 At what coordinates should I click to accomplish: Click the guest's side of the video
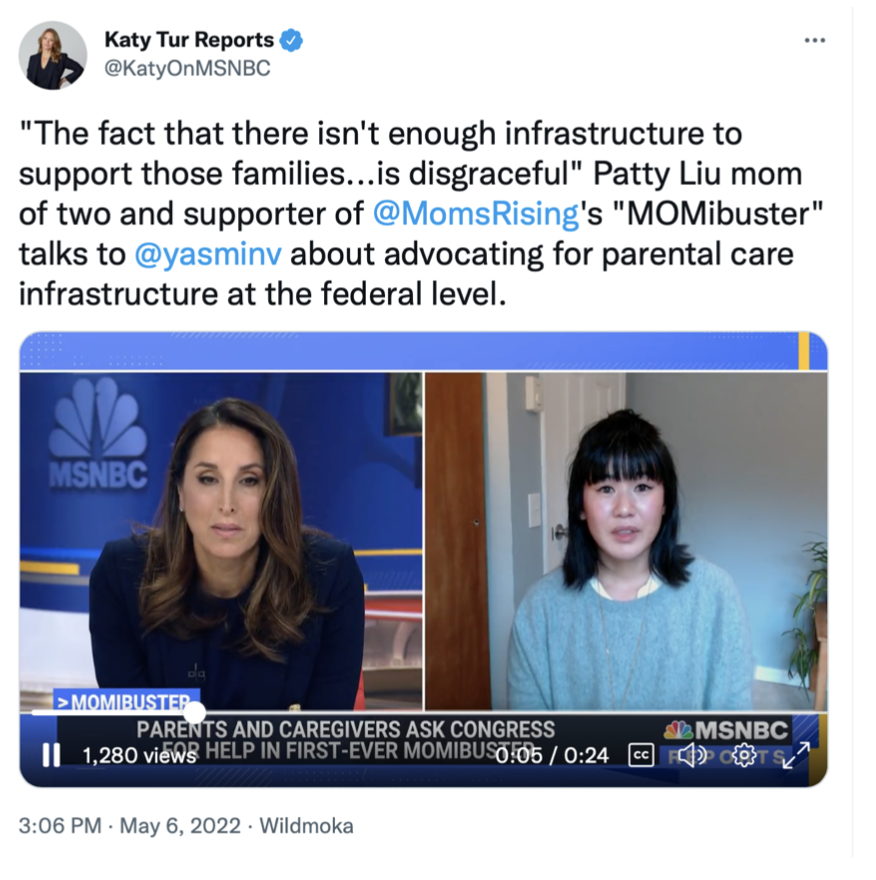(x=626, y=541)
